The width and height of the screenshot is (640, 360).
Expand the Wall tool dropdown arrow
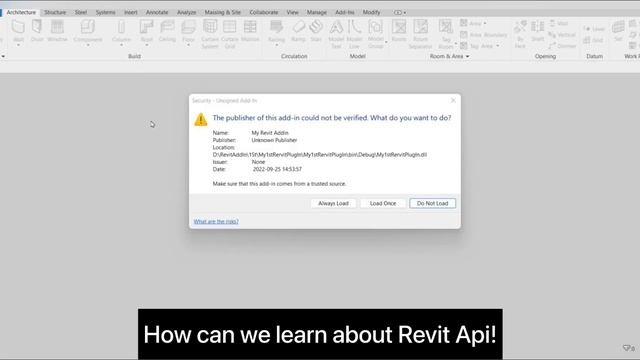pyautogui.click(x=18, y=45)
